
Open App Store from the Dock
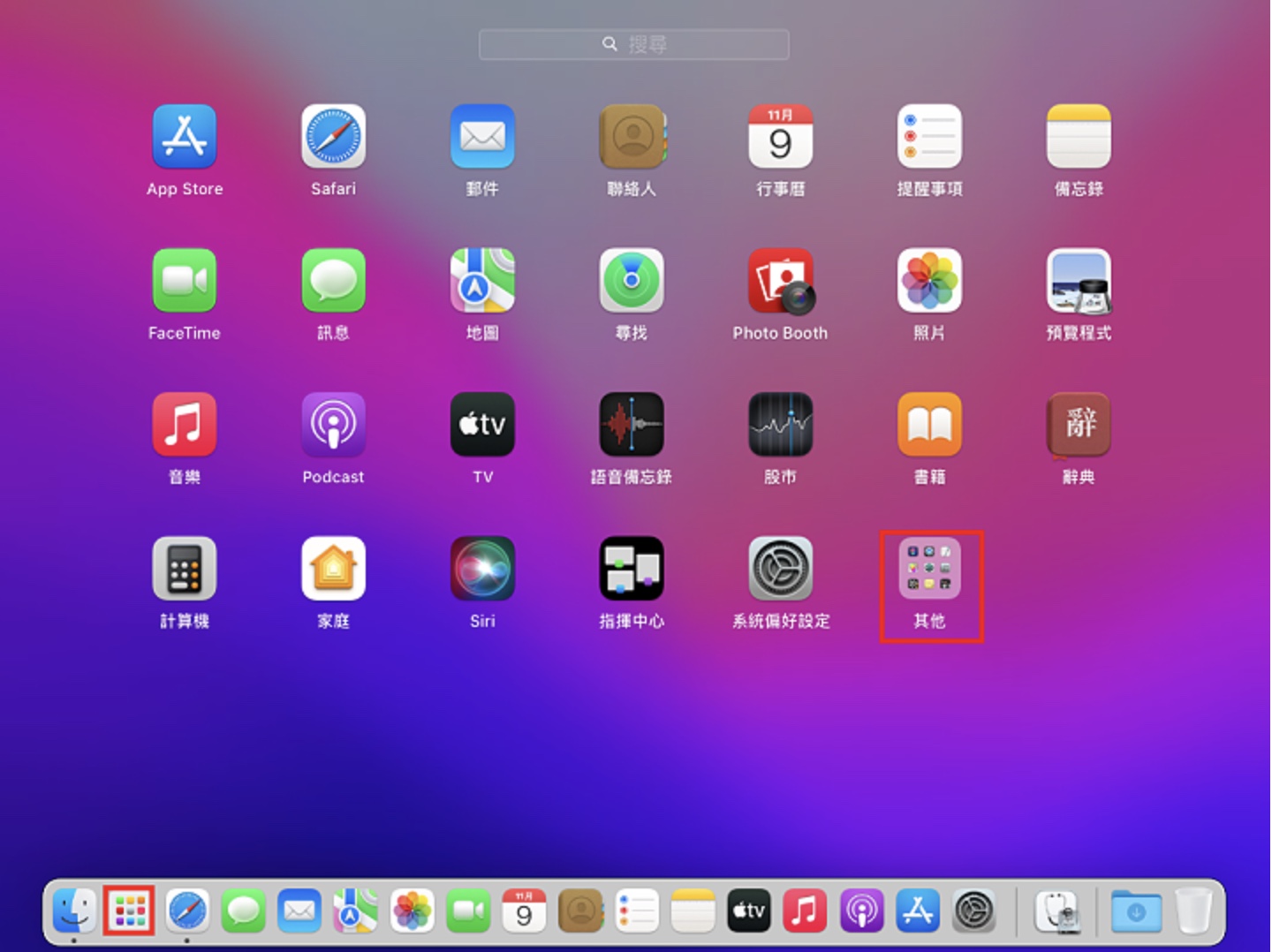[x=918, y=910]
